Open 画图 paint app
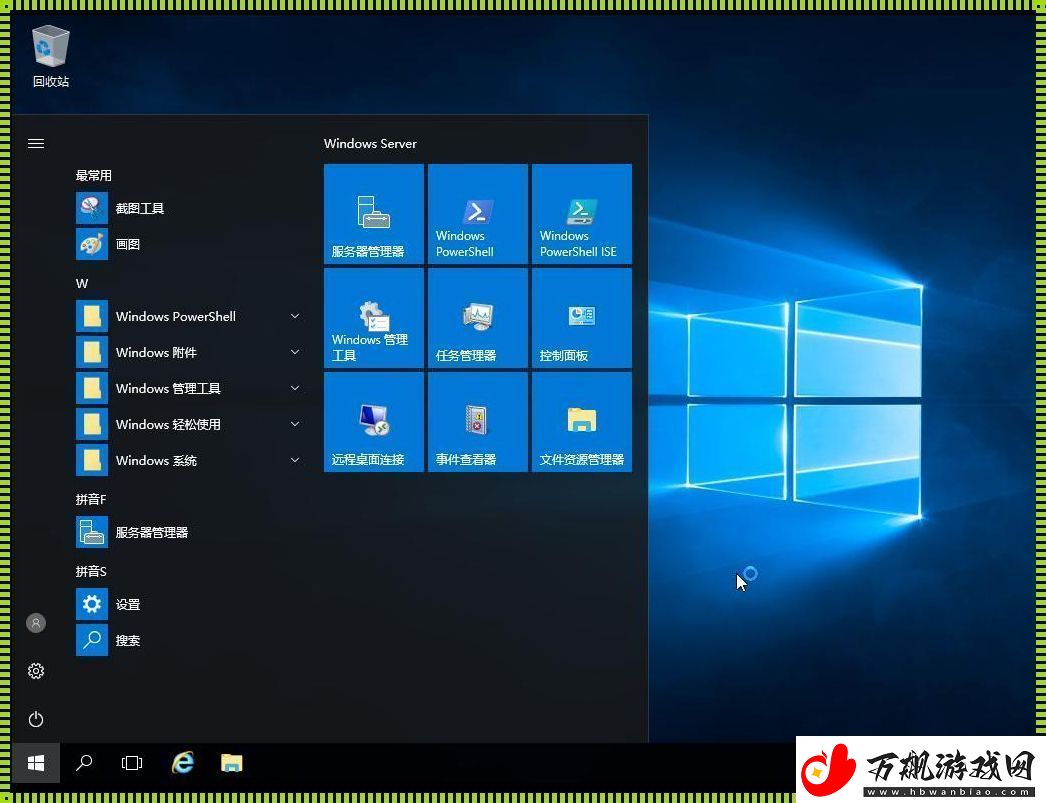 (189, 244)
